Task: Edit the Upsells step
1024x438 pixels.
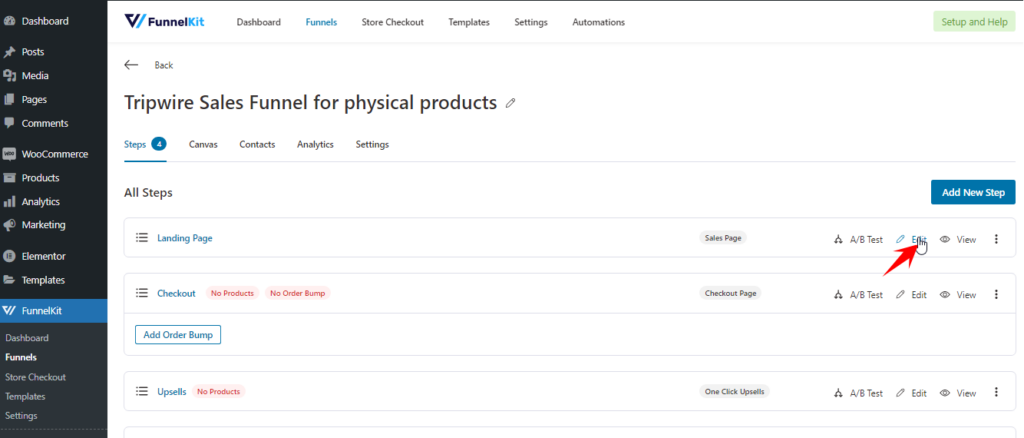Action: [912, 393]
